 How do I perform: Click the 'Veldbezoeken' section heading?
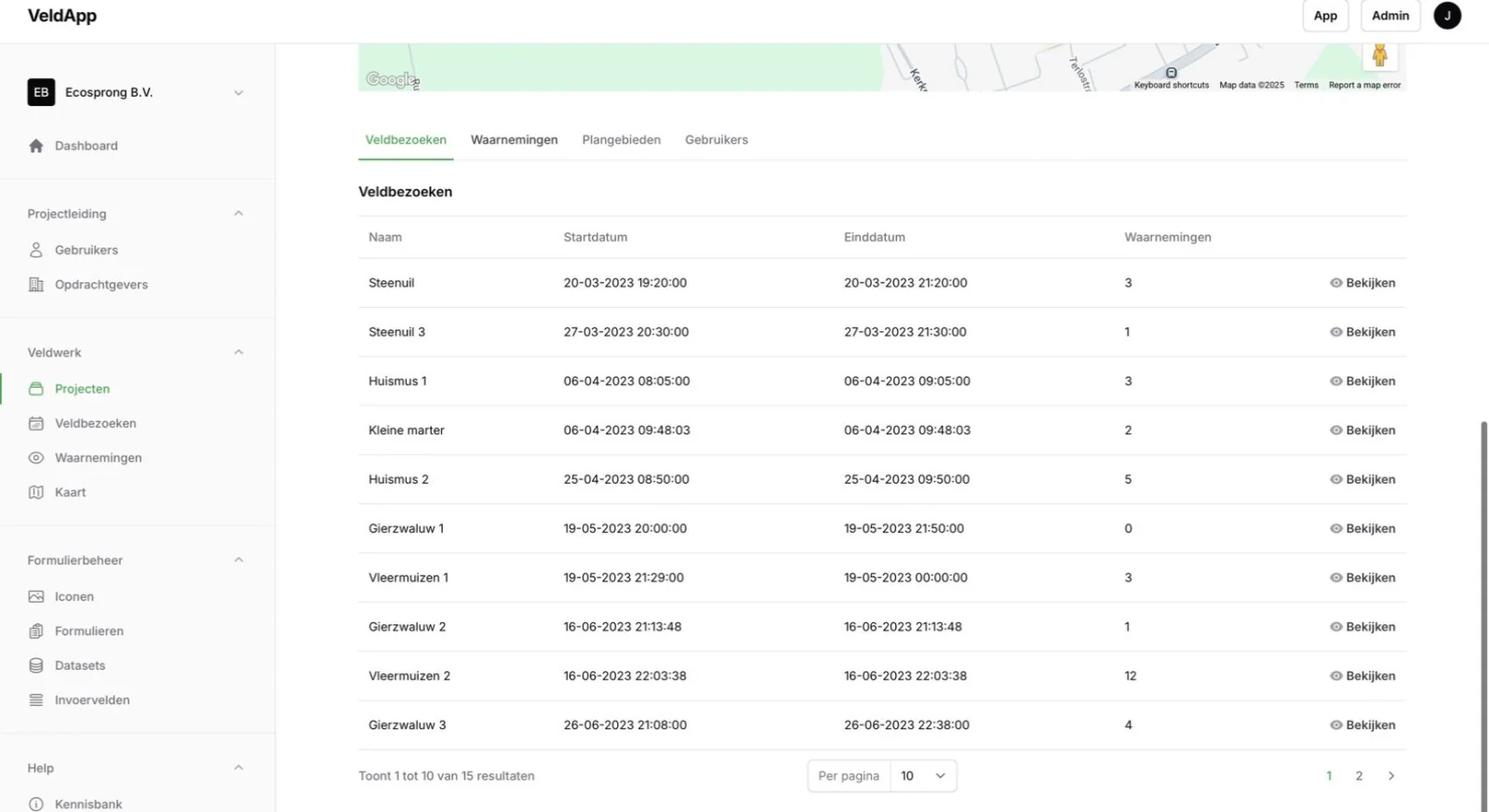pyautogui.click(x=406, y=192)
